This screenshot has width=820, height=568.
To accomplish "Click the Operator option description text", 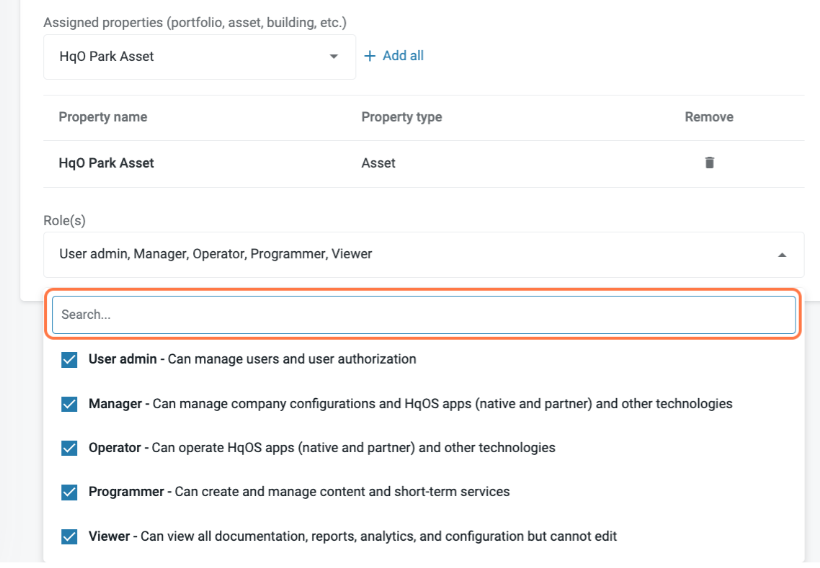I will click(x=353, y=448).
